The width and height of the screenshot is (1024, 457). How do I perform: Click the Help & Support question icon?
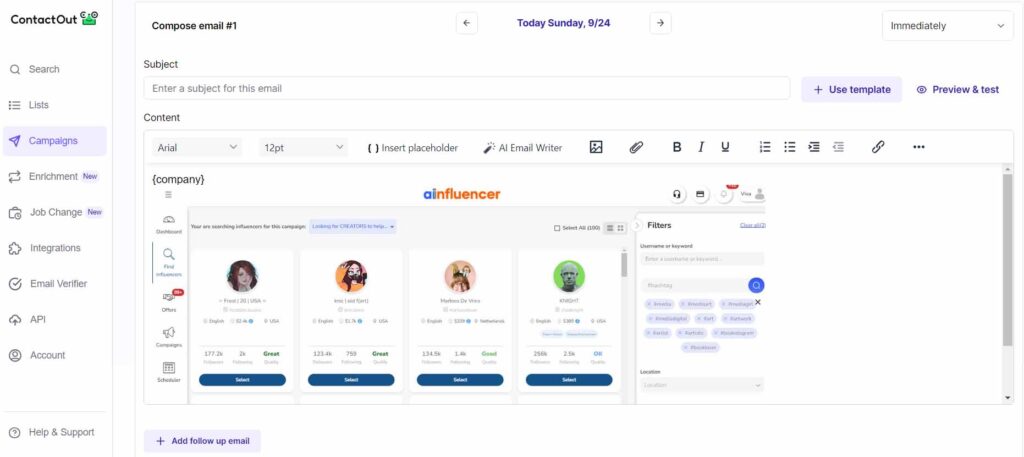(15, 433)
